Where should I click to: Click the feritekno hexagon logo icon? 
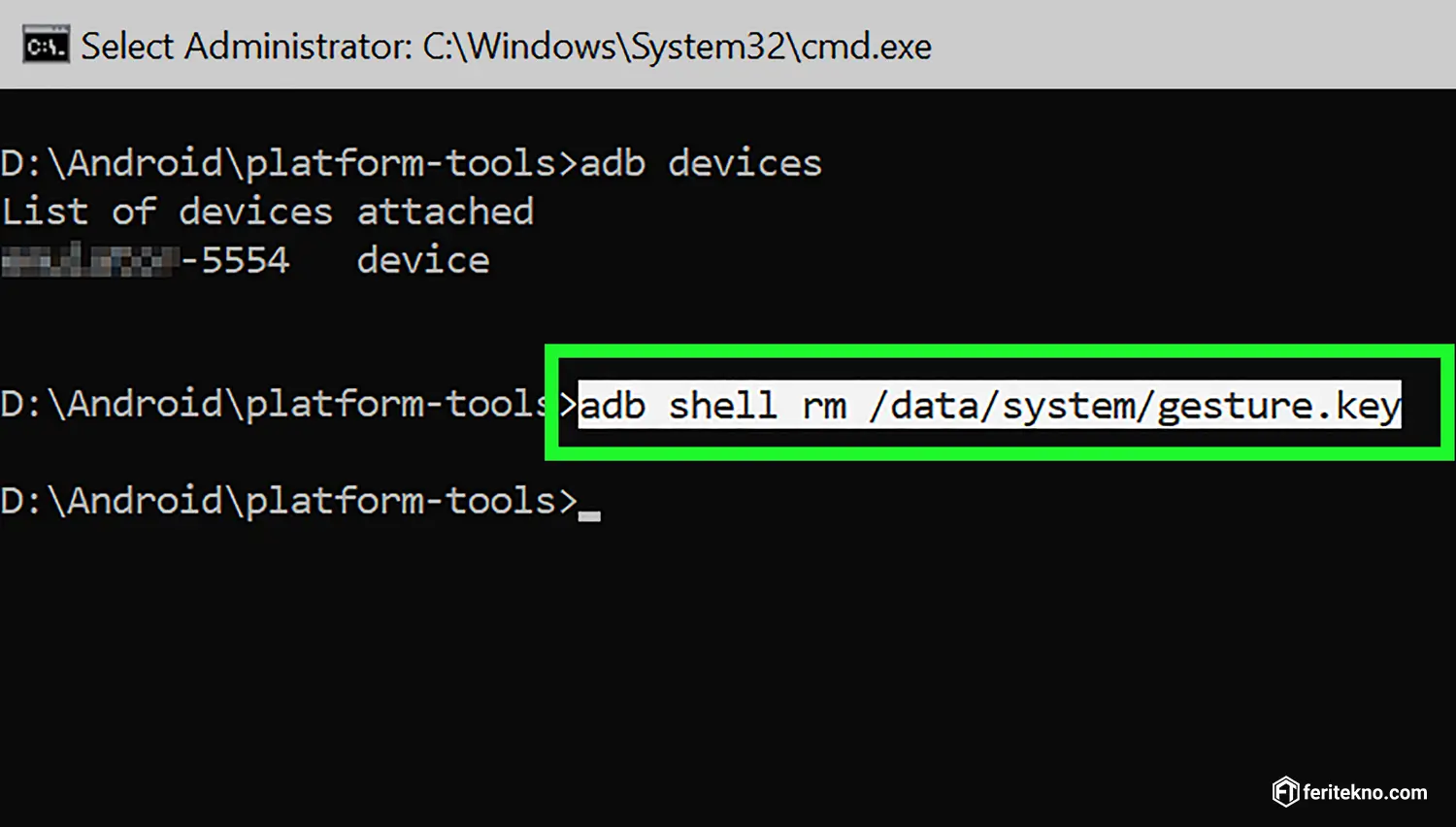(x=1285, y=792)
